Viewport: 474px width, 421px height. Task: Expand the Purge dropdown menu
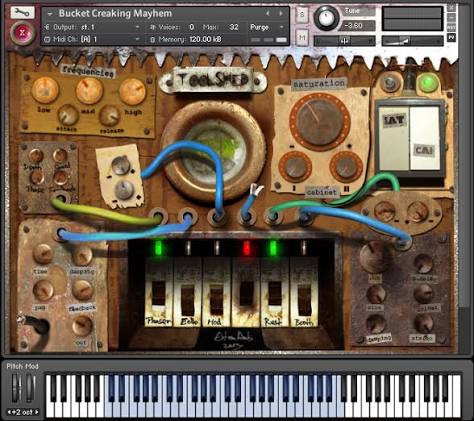coord(267,27)
